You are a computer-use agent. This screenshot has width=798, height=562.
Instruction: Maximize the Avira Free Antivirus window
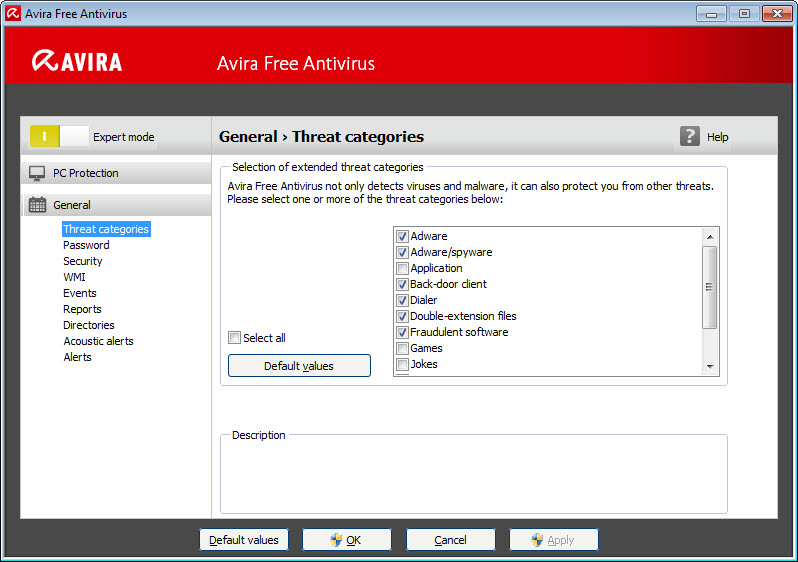point(744,14)
